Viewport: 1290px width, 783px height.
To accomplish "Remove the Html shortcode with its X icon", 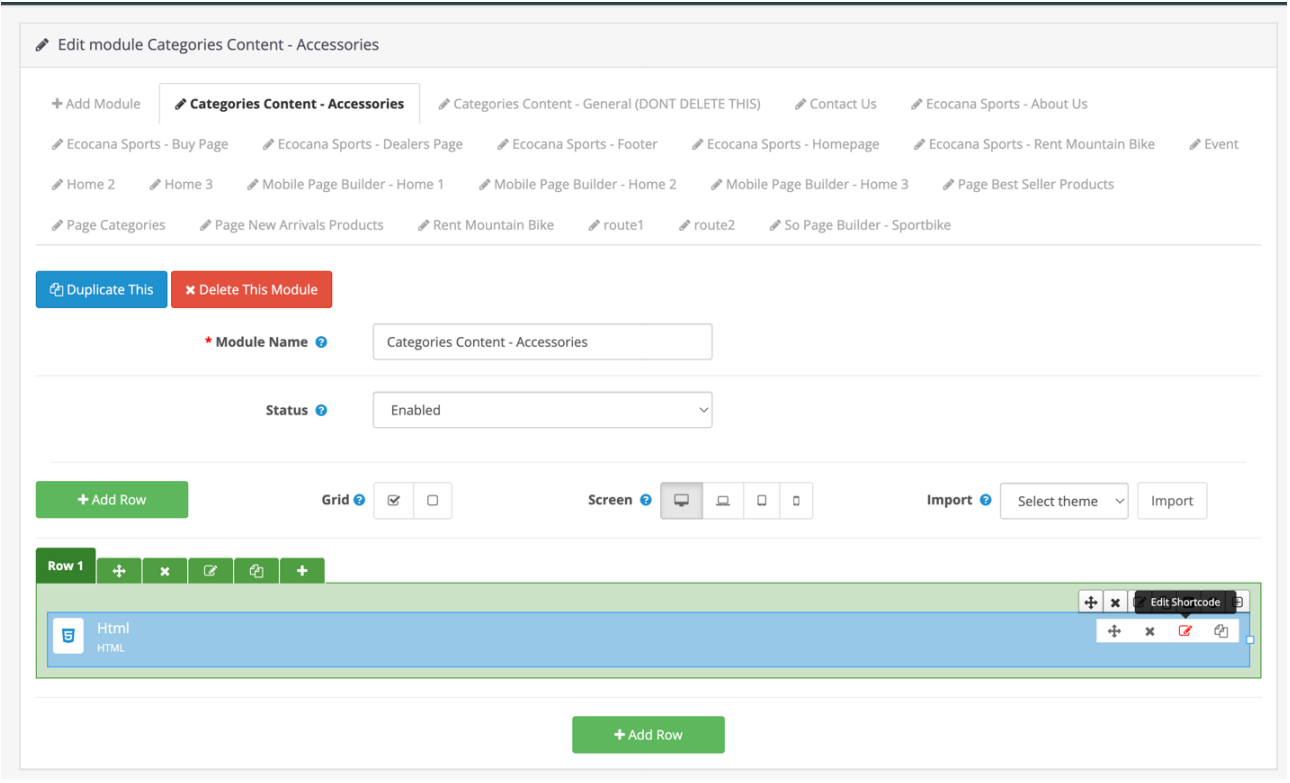I will coord(1150,631).
